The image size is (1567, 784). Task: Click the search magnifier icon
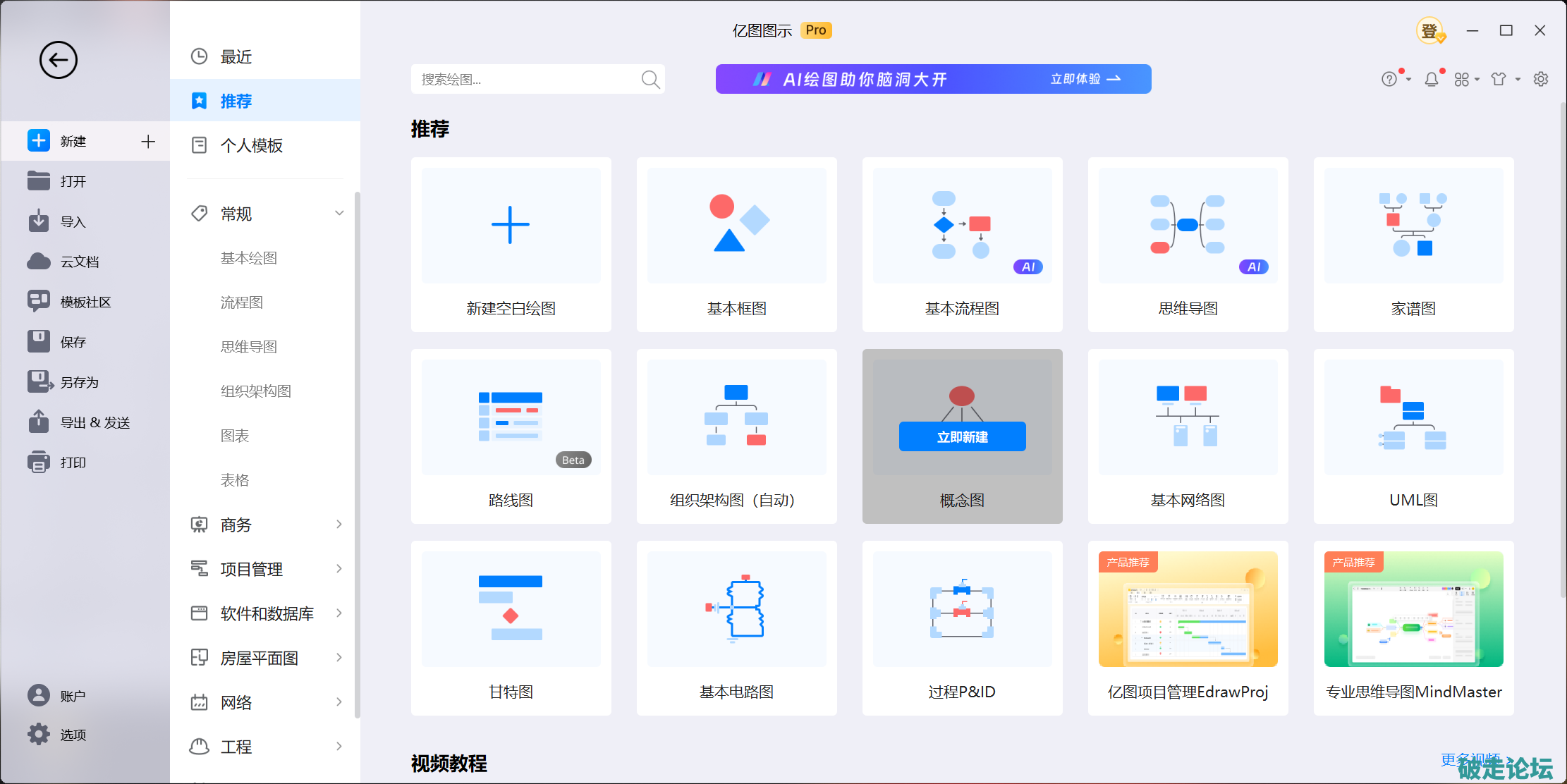pyautogui.click(x=650, y=80)
